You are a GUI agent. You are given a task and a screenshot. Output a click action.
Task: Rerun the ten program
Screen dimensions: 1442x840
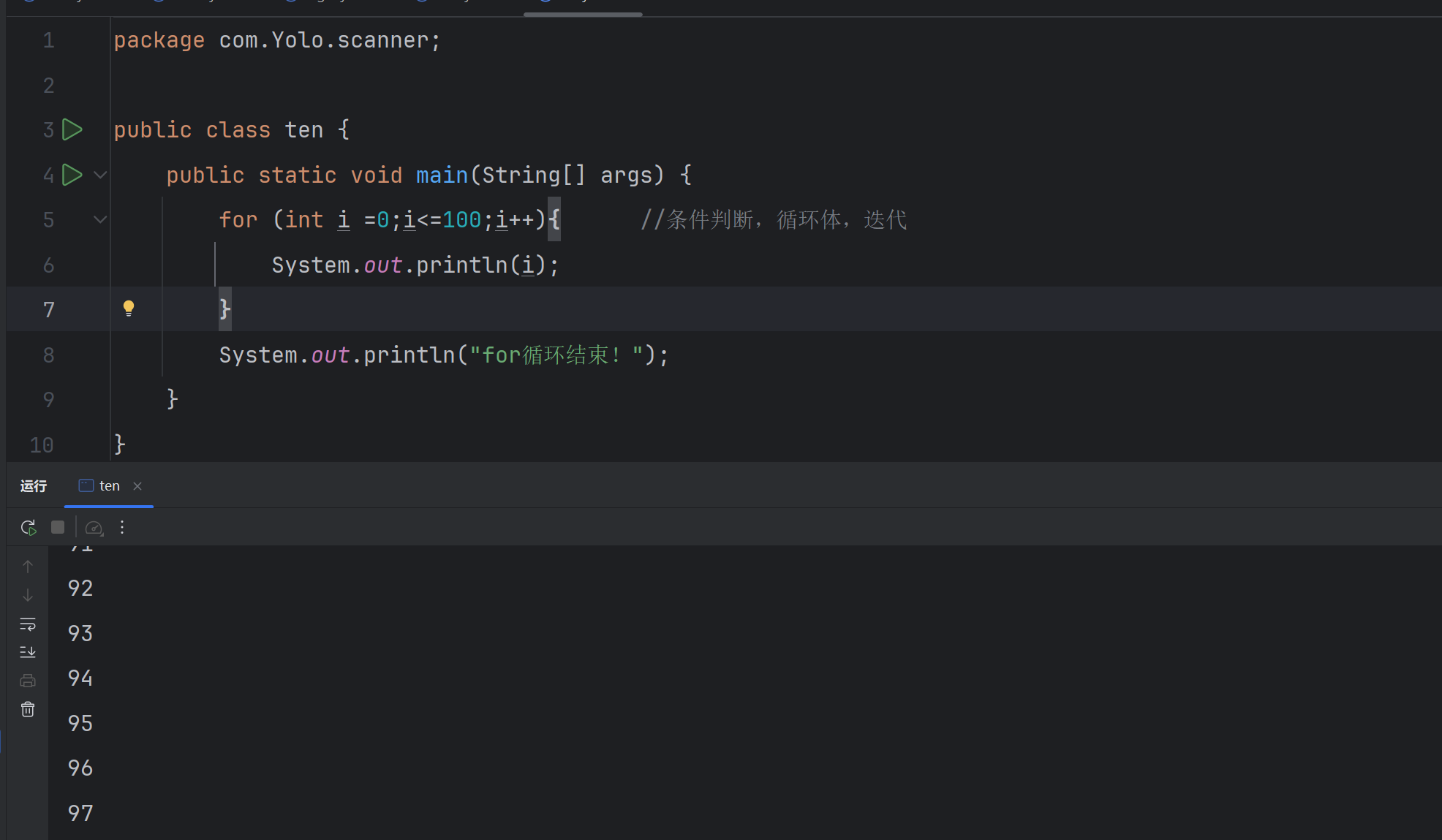pos(29,527)
